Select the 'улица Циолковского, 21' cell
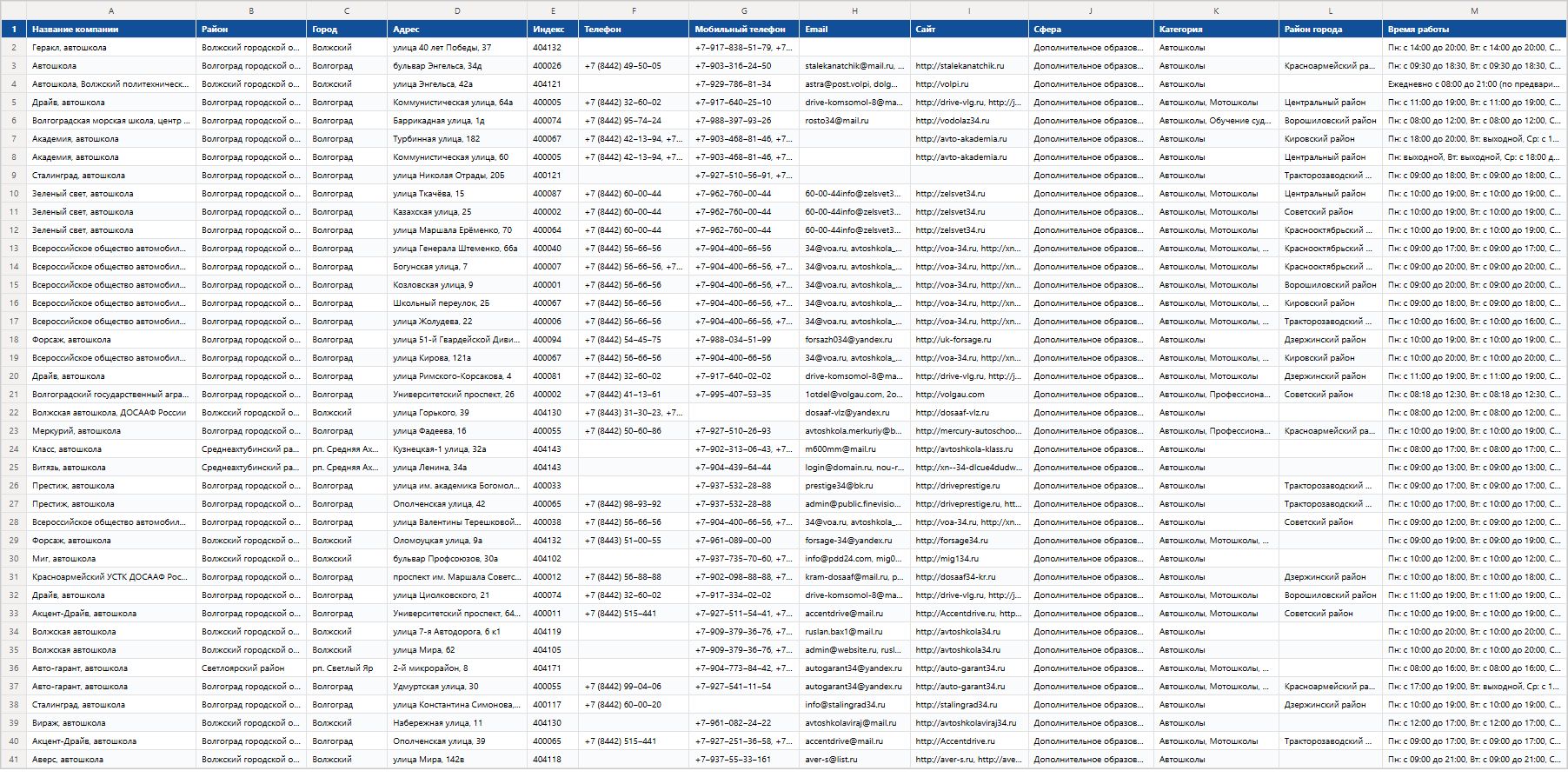This screenshot has width=1568, height=784. (457, 595)
